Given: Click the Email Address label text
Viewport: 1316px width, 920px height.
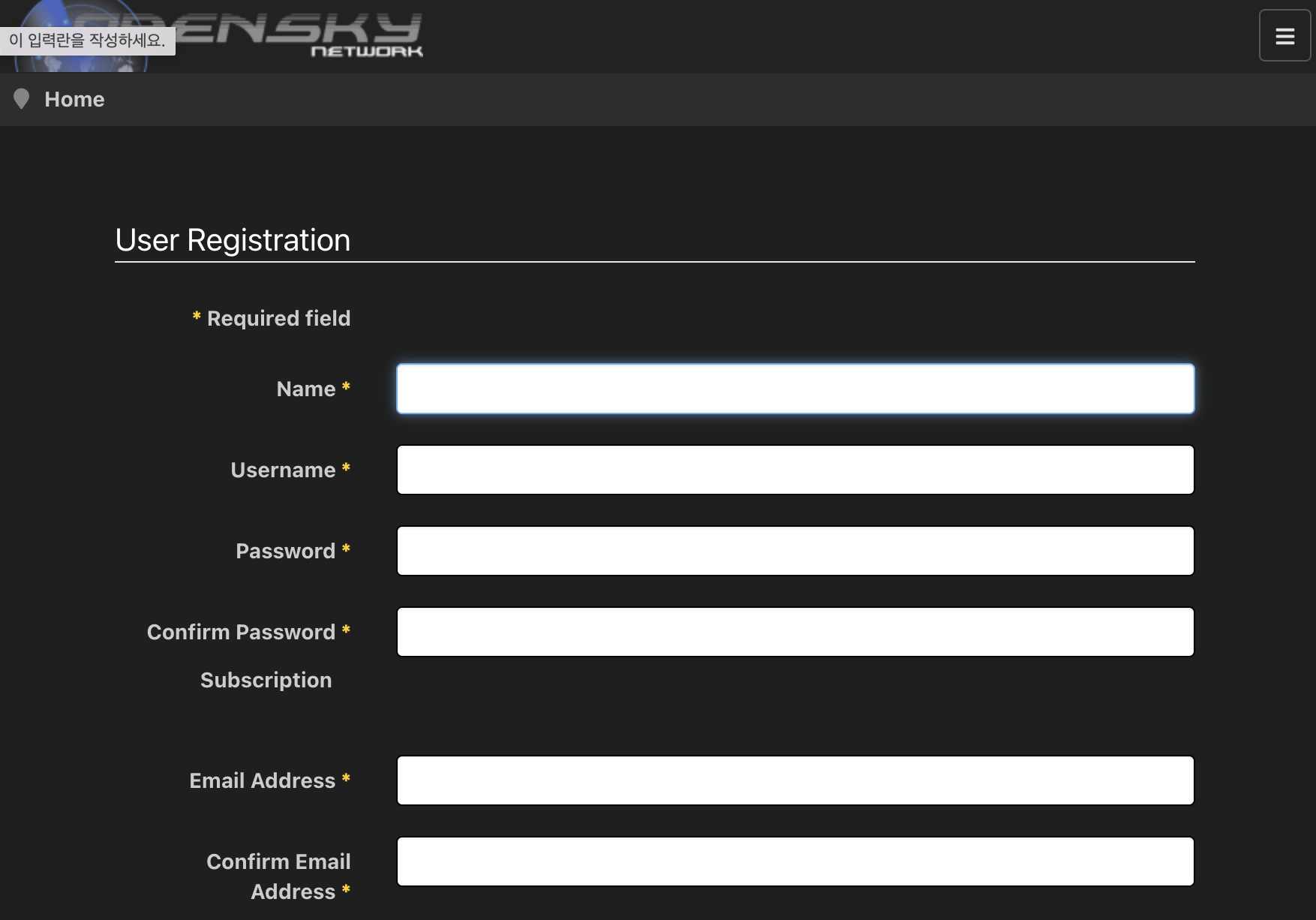Looking at the screenshot, I should pyautogui.click(x=261, y=780).
